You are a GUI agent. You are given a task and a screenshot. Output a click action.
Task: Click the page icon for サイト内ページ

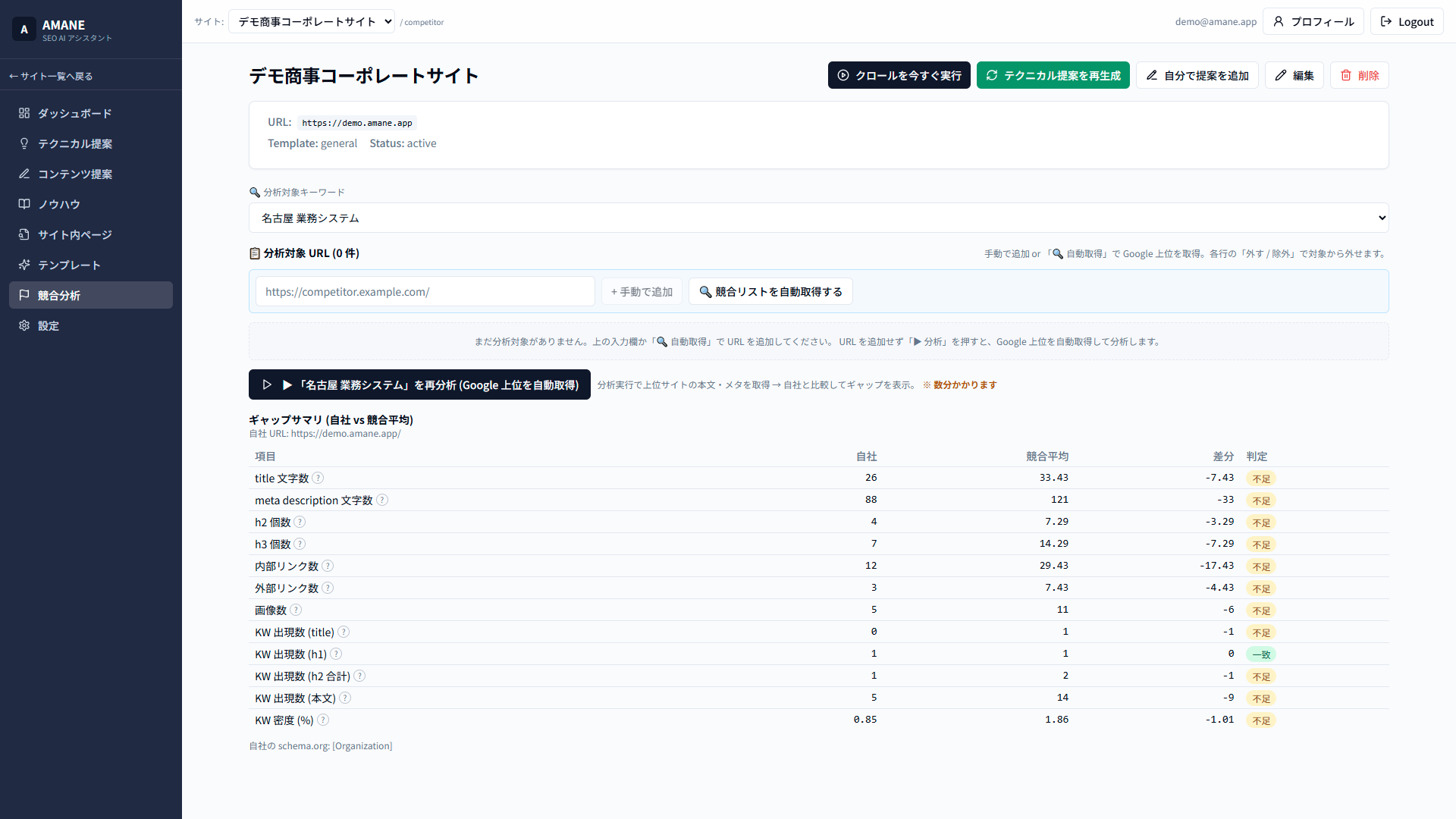(24, 234)
